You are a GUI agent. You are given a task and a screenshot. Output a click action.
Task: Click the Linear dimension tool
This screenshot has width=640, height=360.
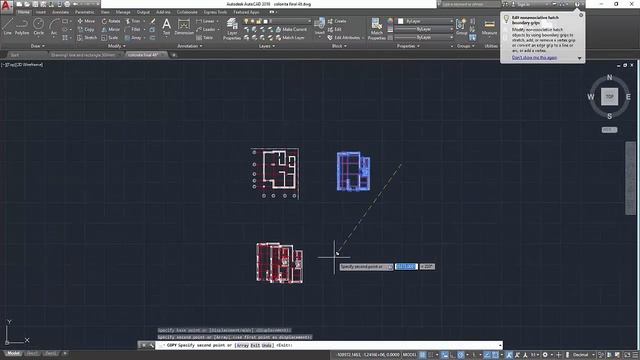click(x=205, y=21)
